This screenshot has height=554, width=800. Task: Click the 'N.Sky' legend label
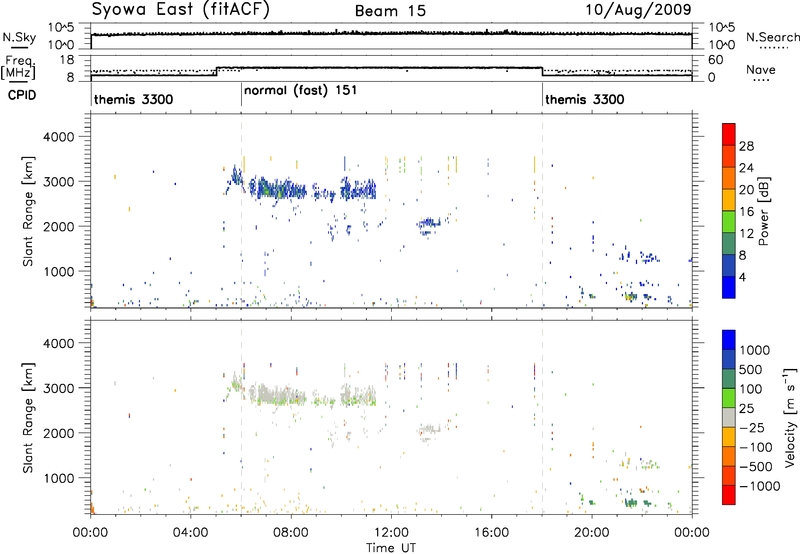[19, 37]
